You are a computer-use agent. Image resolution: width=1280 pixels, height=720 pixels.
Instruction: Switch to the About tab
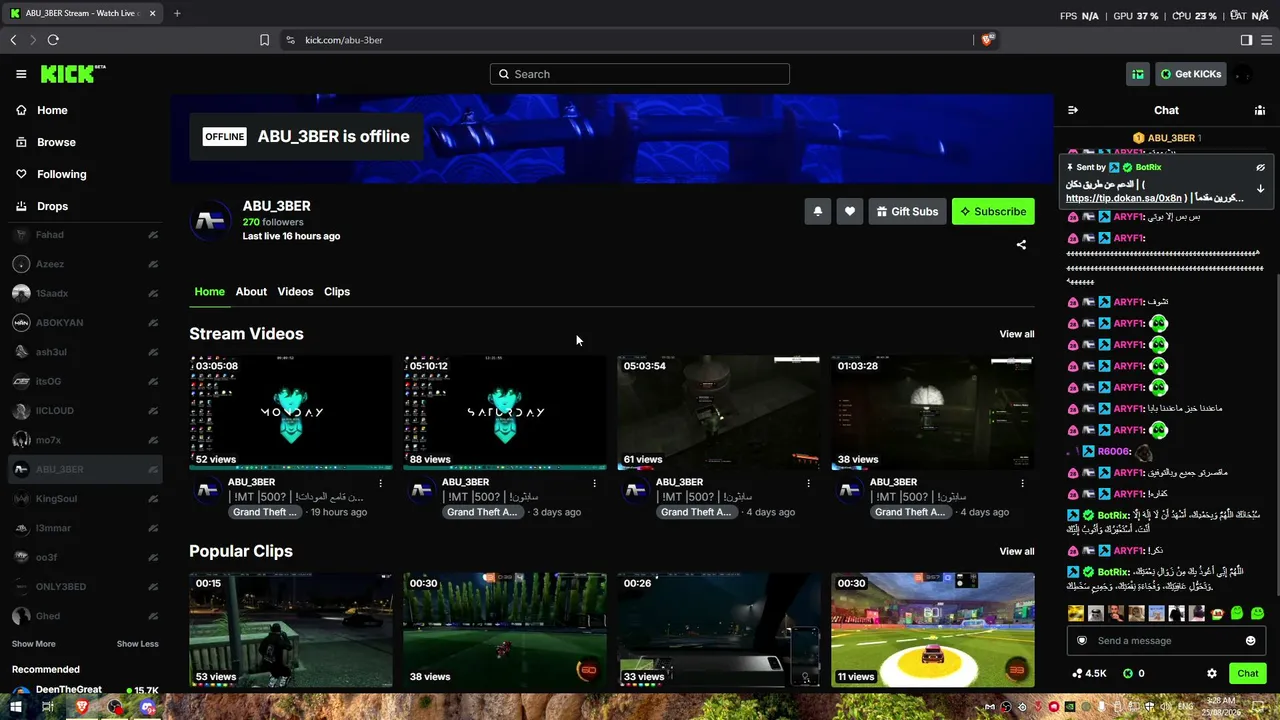click(251, 292)
